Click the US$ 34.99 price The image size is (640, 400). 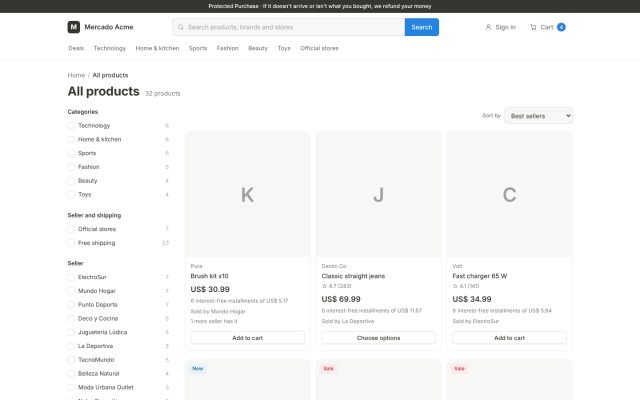point(472,299)
